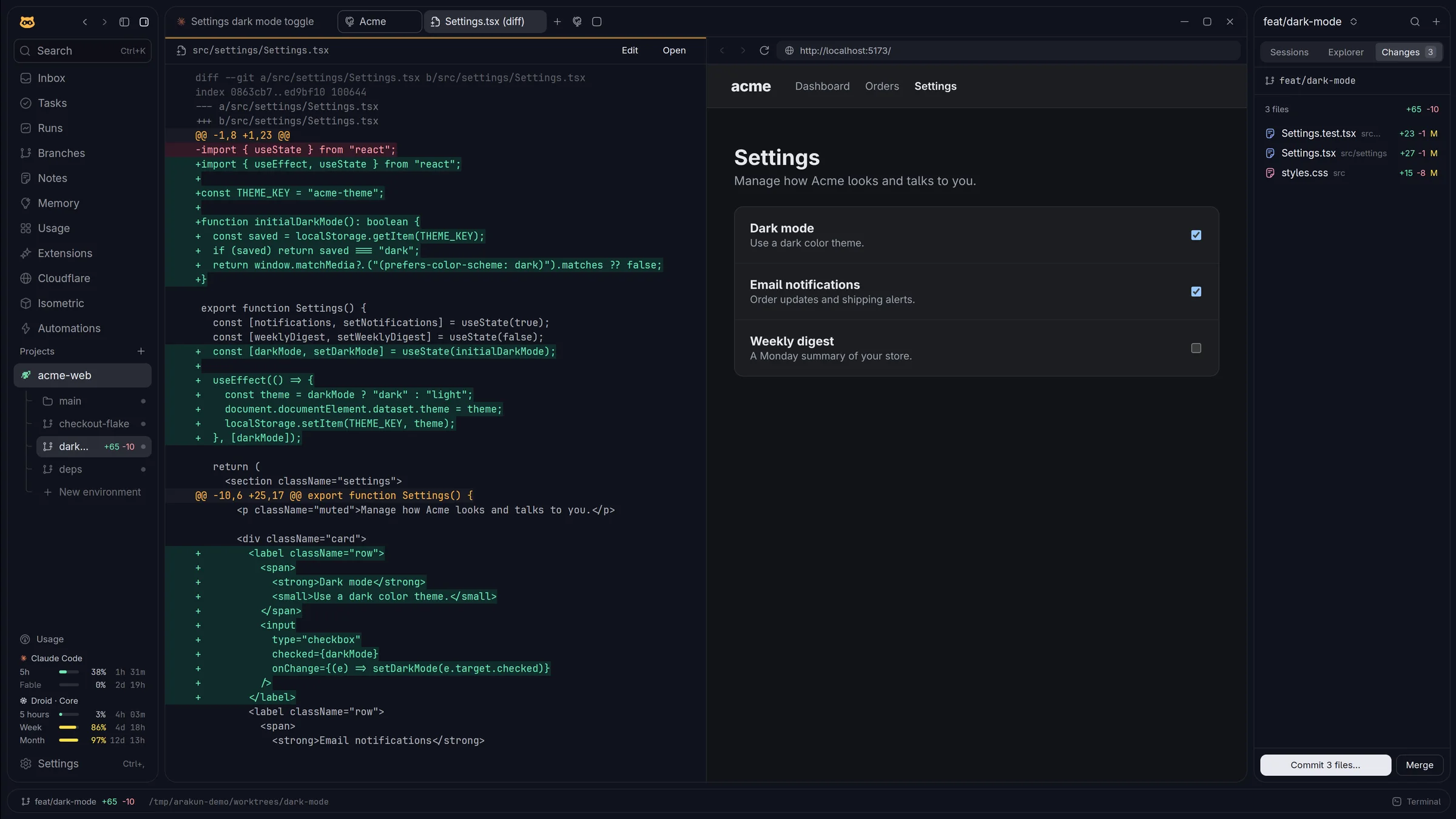
Task: Click the search icon in feat/dark-mode panel
Action: pos(1415,22)
